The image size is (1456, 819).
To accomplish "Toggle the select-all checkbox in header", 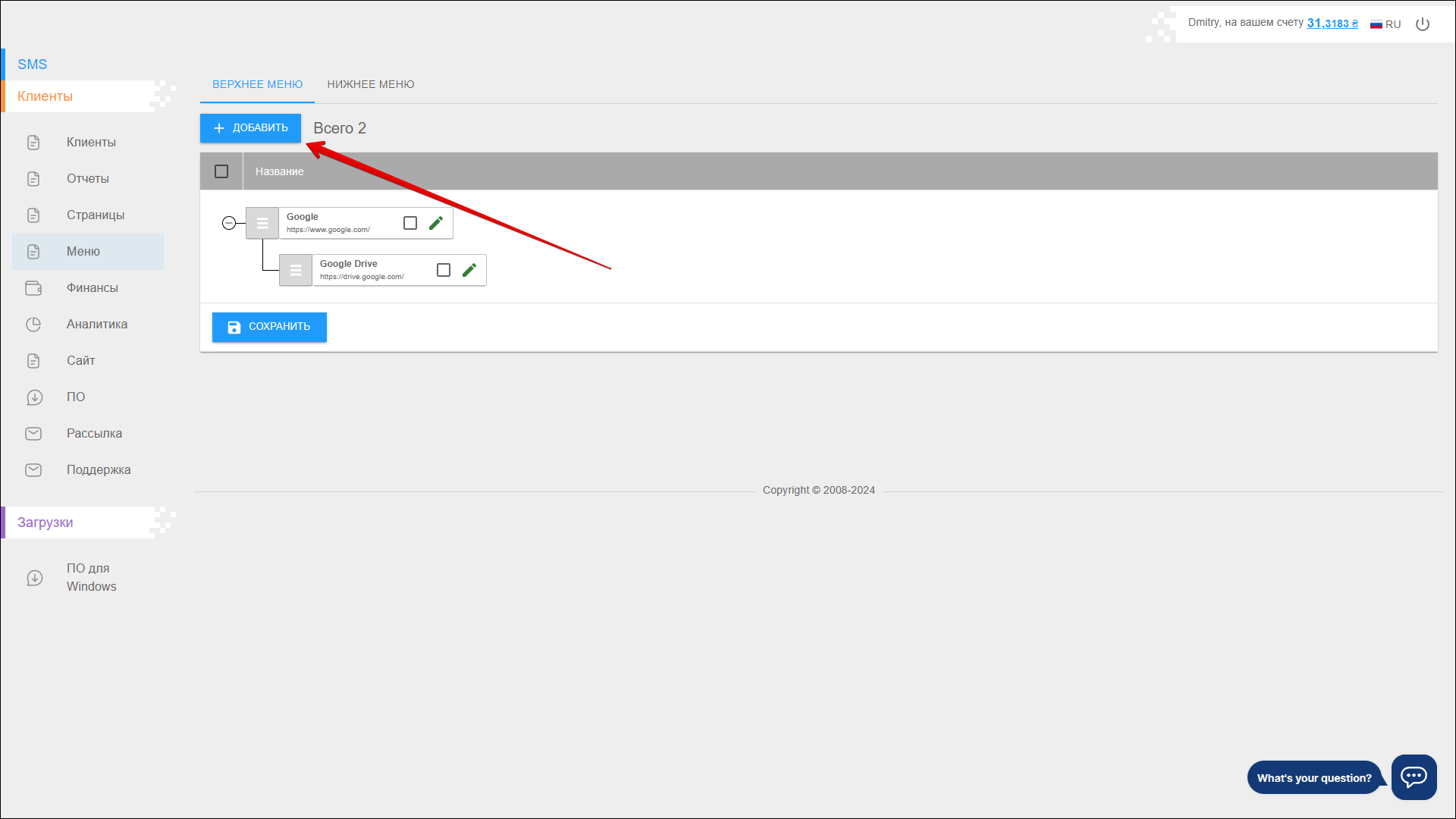I will [221, 171].
